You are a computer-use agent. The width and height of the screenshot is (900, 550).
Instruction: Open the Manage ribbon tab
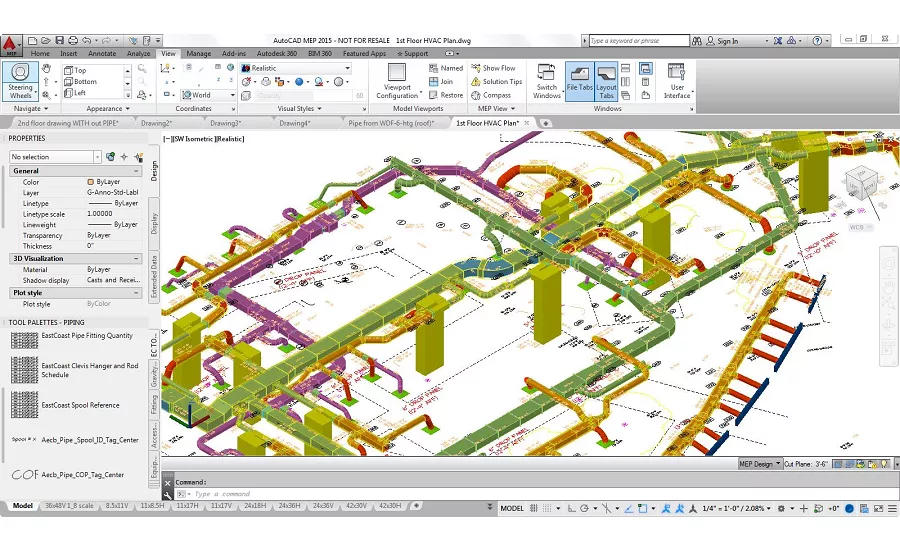click(x=199, y=53)
